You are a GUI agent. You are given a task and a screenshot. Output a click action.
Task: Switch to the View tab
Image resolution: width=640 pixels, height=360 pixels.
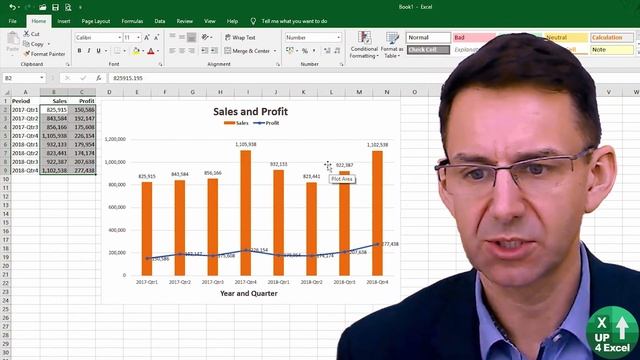coord(209,21)
